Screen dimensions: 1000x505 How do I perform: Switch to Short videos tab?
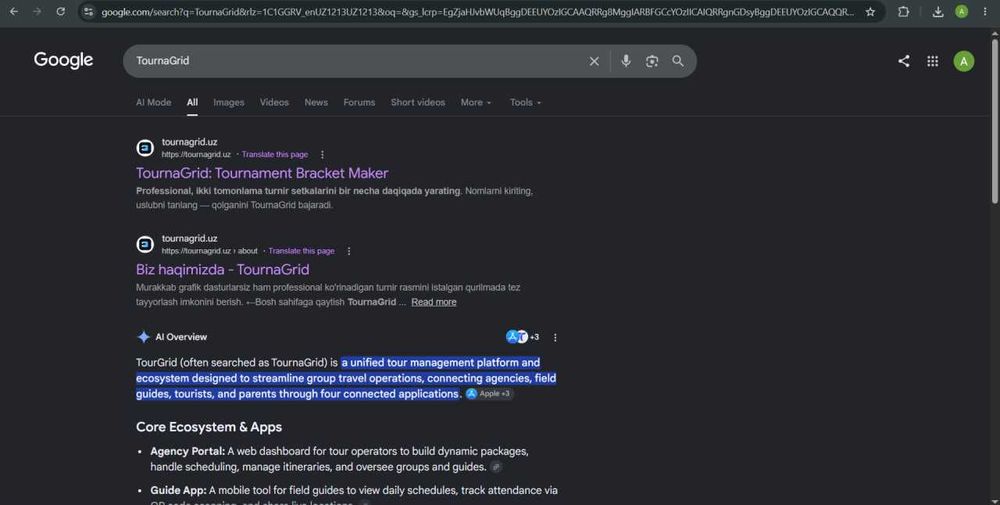tap(418, 102)
